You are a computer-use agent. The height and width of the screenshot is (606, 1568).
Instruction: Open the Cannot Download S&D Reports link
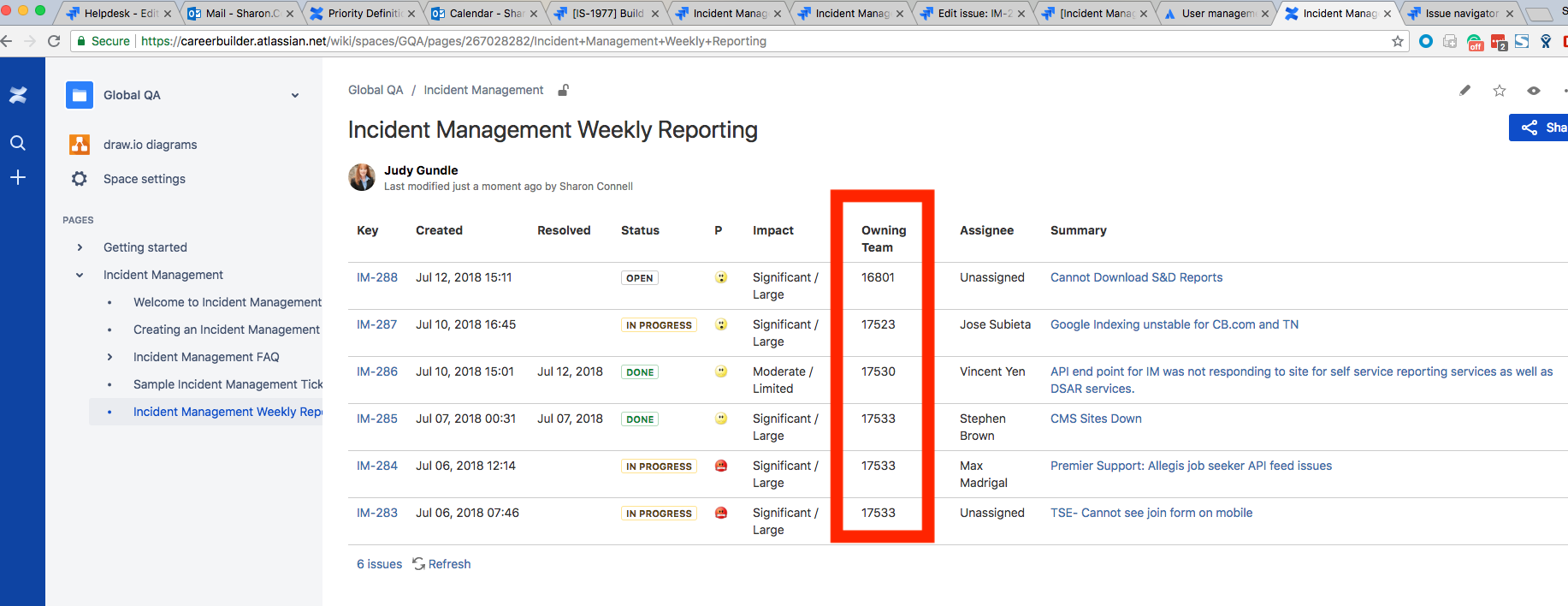tap(1136, 277)
